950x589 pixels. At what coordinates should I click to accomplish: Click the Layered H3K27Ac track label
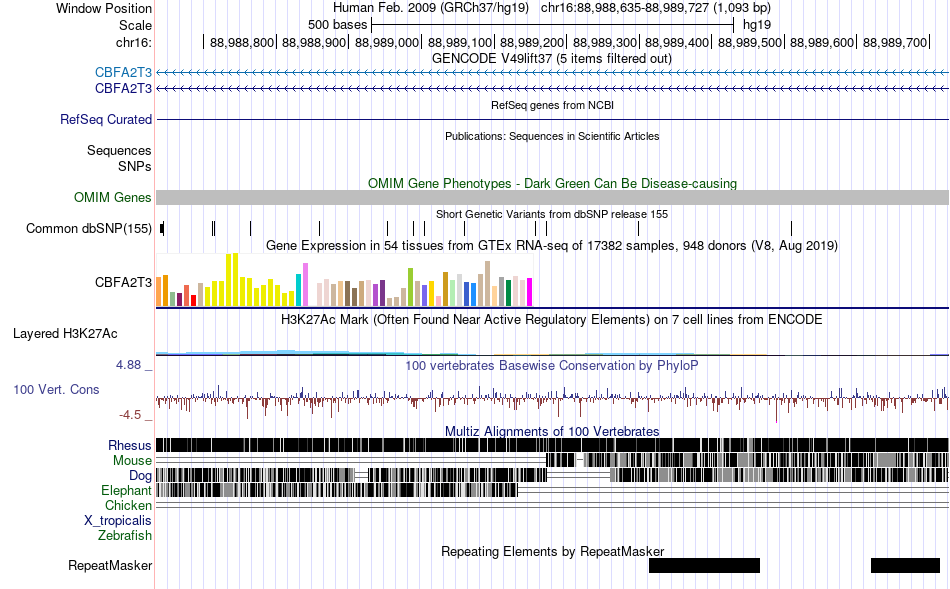click(x=65, y=334)
